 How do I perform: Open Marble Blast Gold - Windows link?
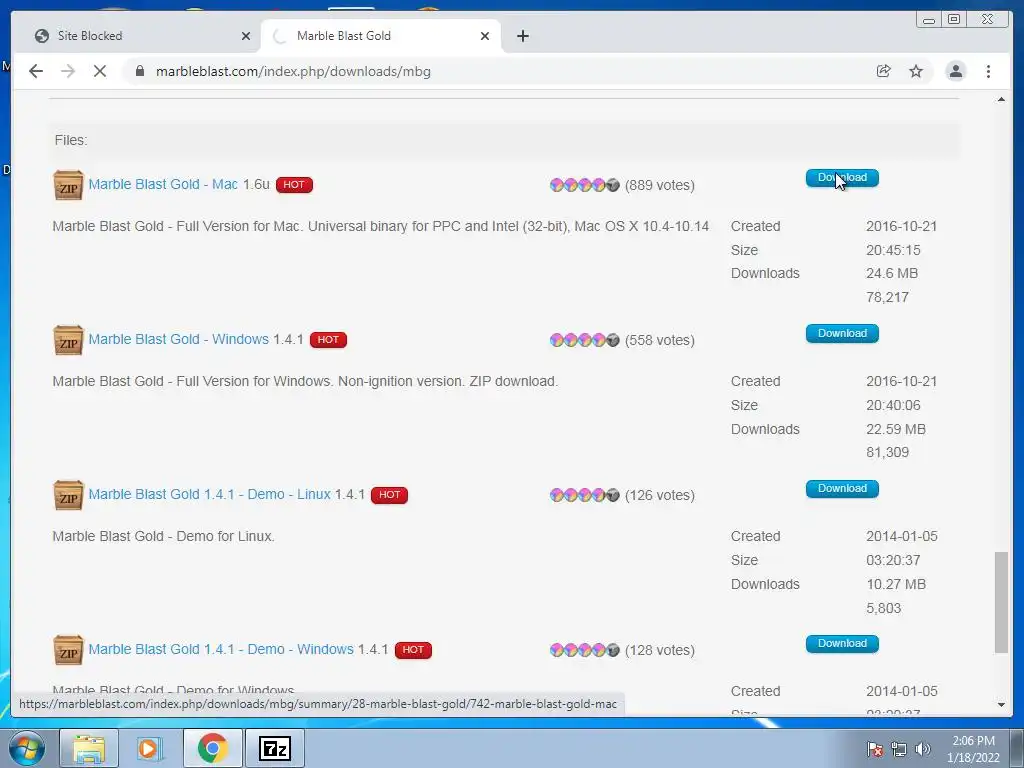(178, 340)
